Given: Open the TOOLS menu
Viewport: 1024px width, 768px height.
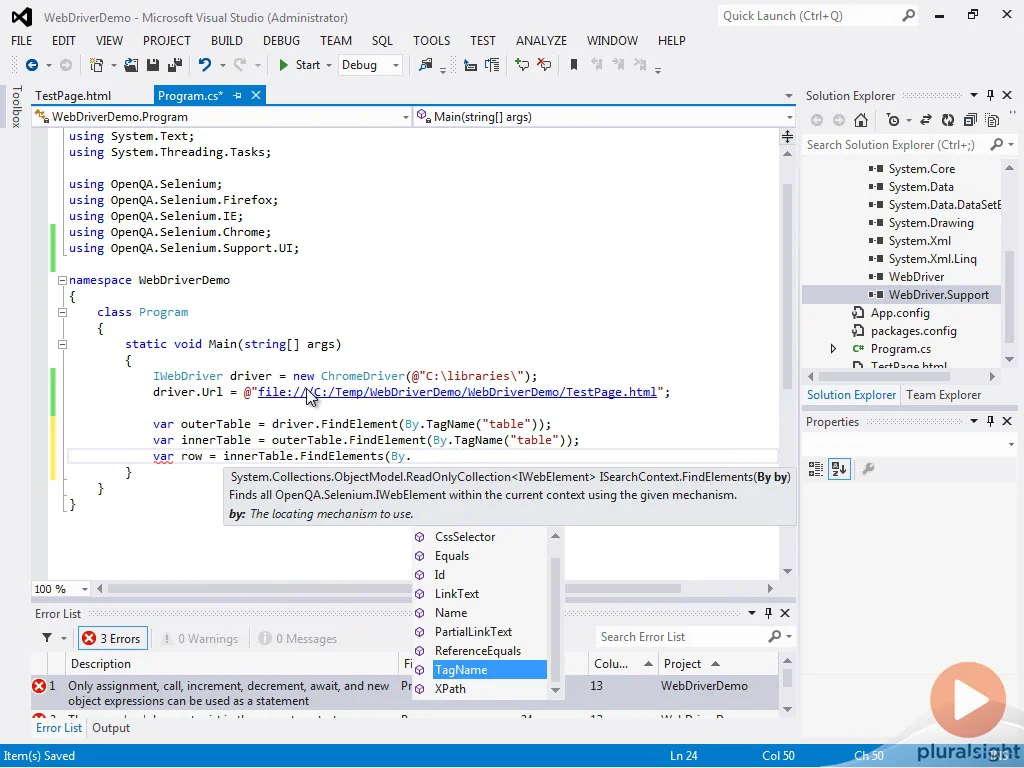Looking at the screenshot, I should click(431, 40).
